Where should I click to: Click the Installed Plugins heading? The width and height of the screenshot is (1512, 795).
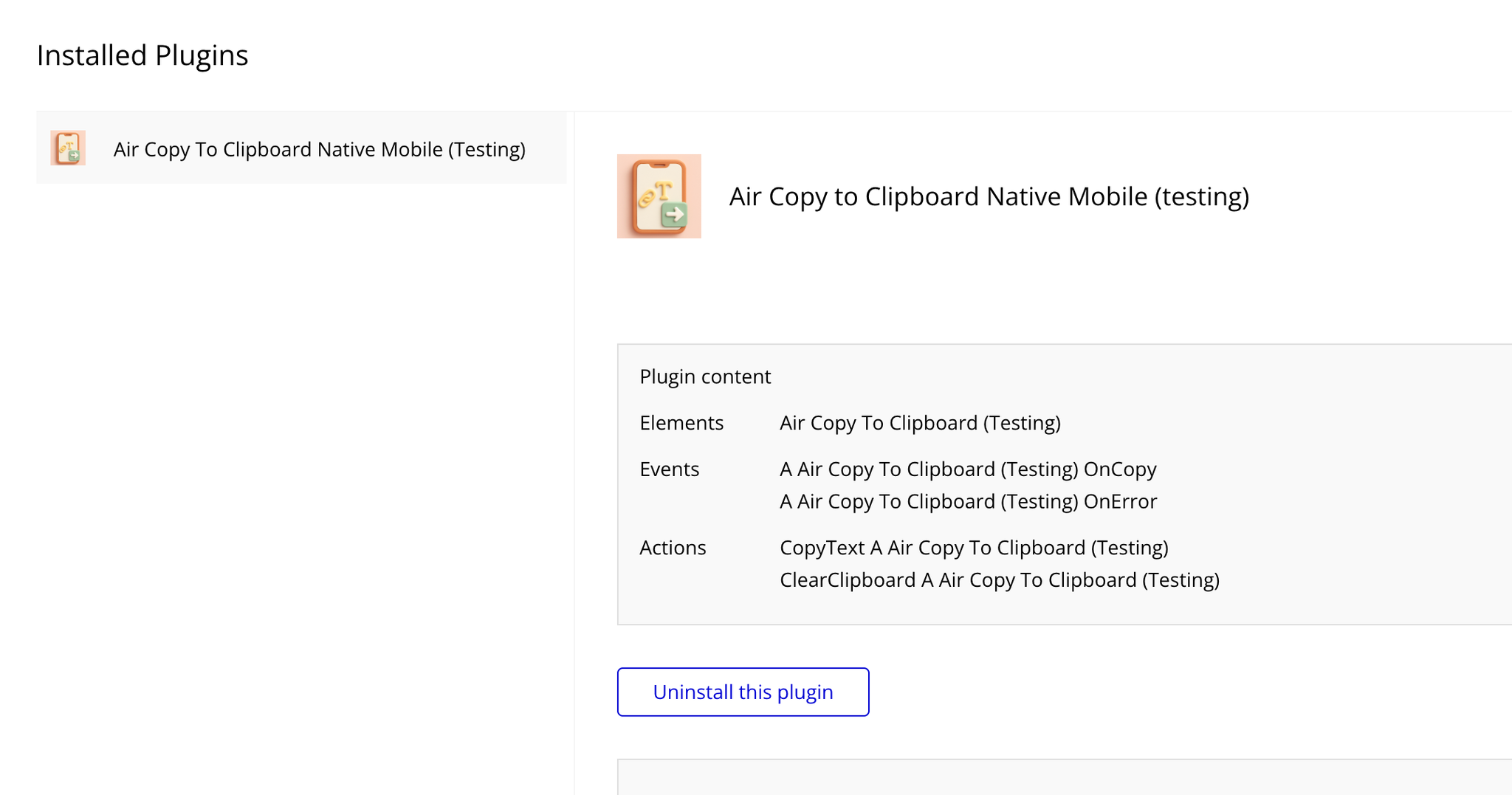click(142, 55)
